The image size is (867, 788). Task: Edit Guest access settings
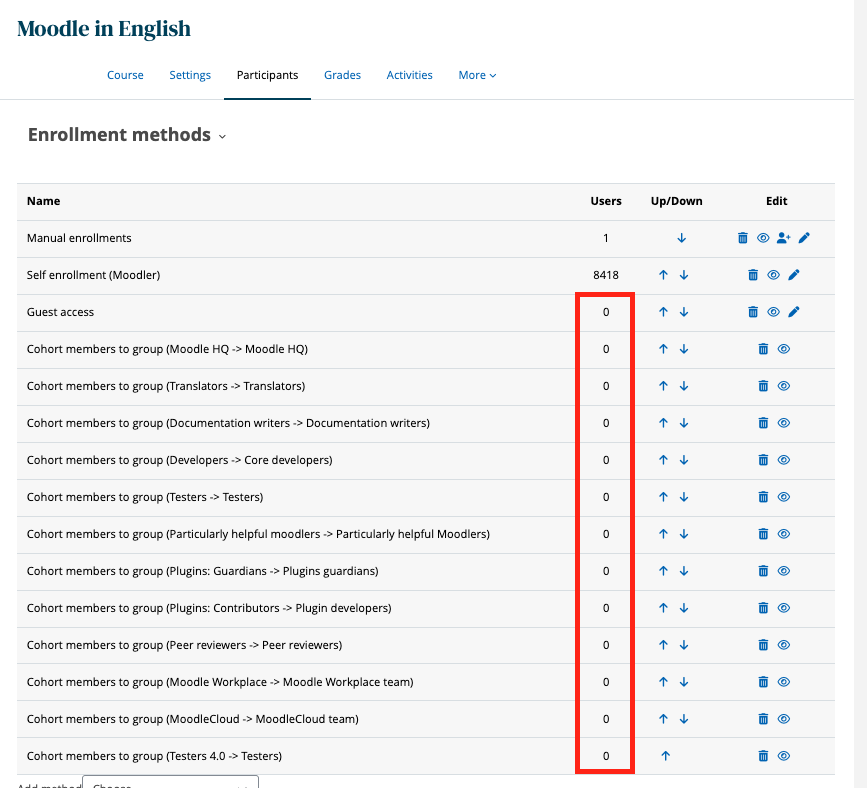[794, 312]
